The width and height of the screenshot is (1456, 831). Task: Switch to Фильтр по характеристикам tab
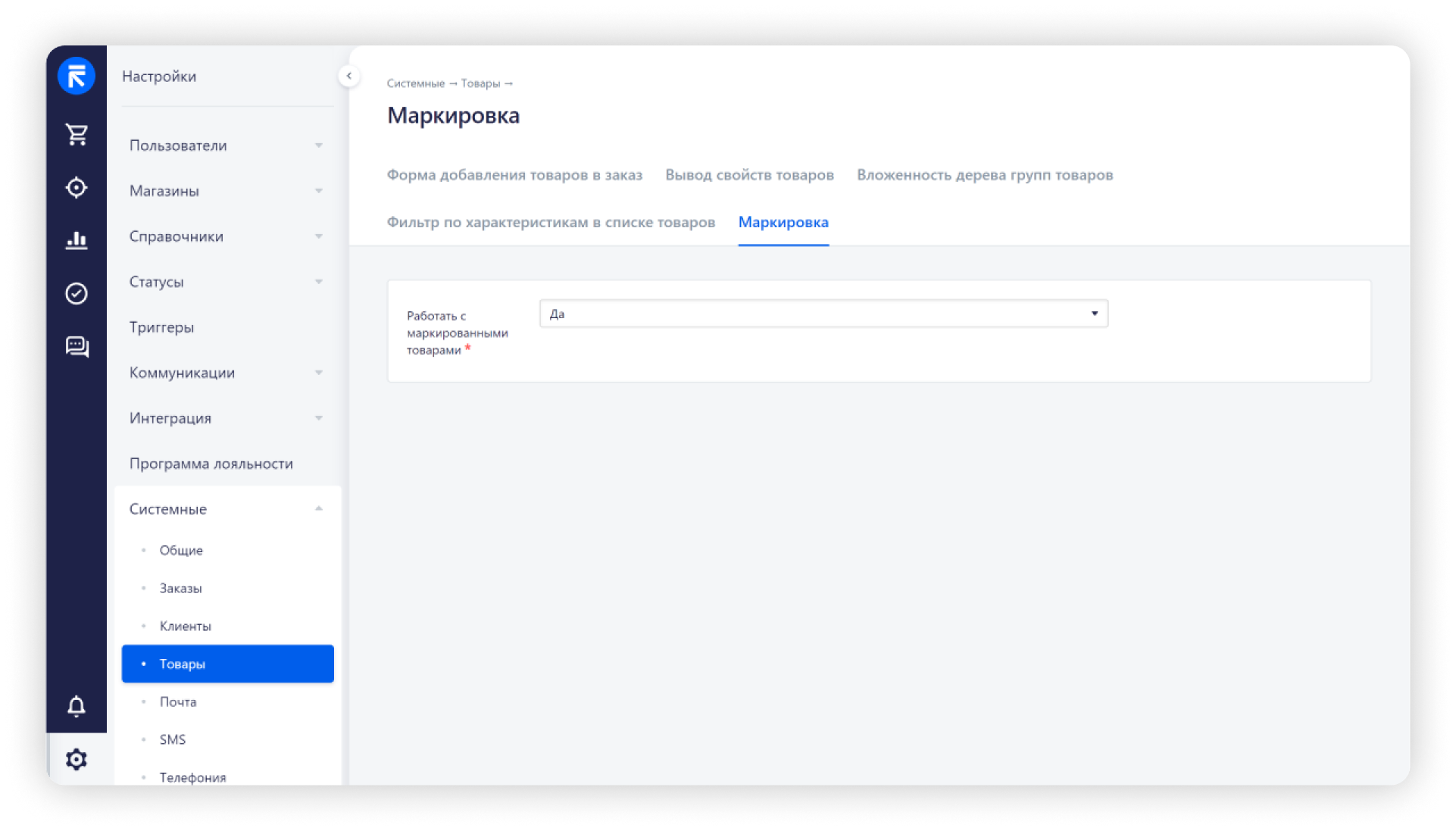[551, 222]
